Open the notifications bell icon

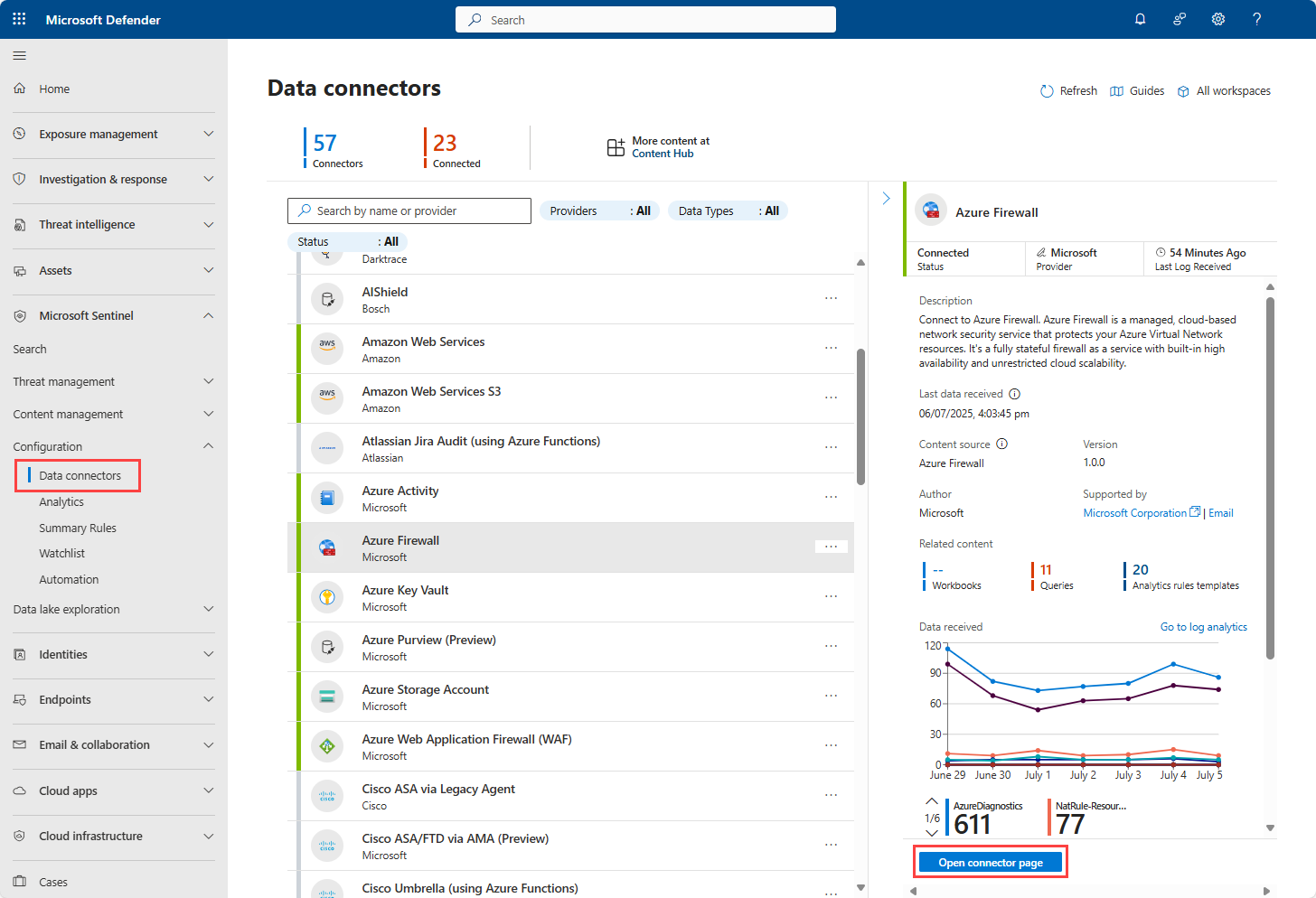point(1140,18)
